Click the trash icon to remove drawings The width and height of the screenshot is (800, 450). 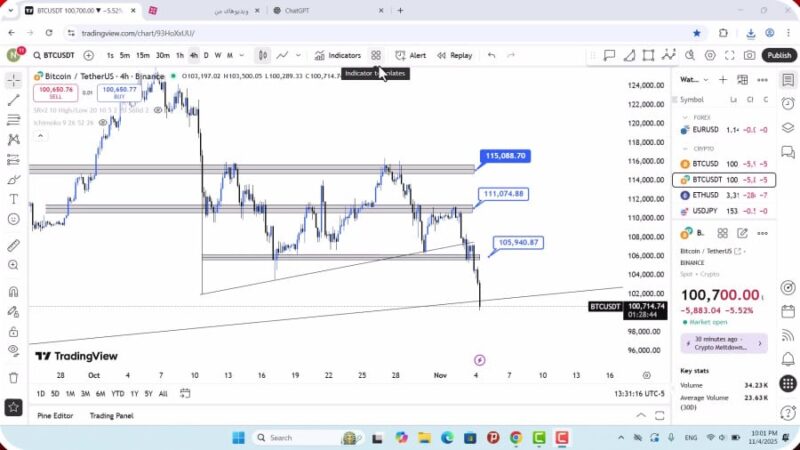click(13, 377)
